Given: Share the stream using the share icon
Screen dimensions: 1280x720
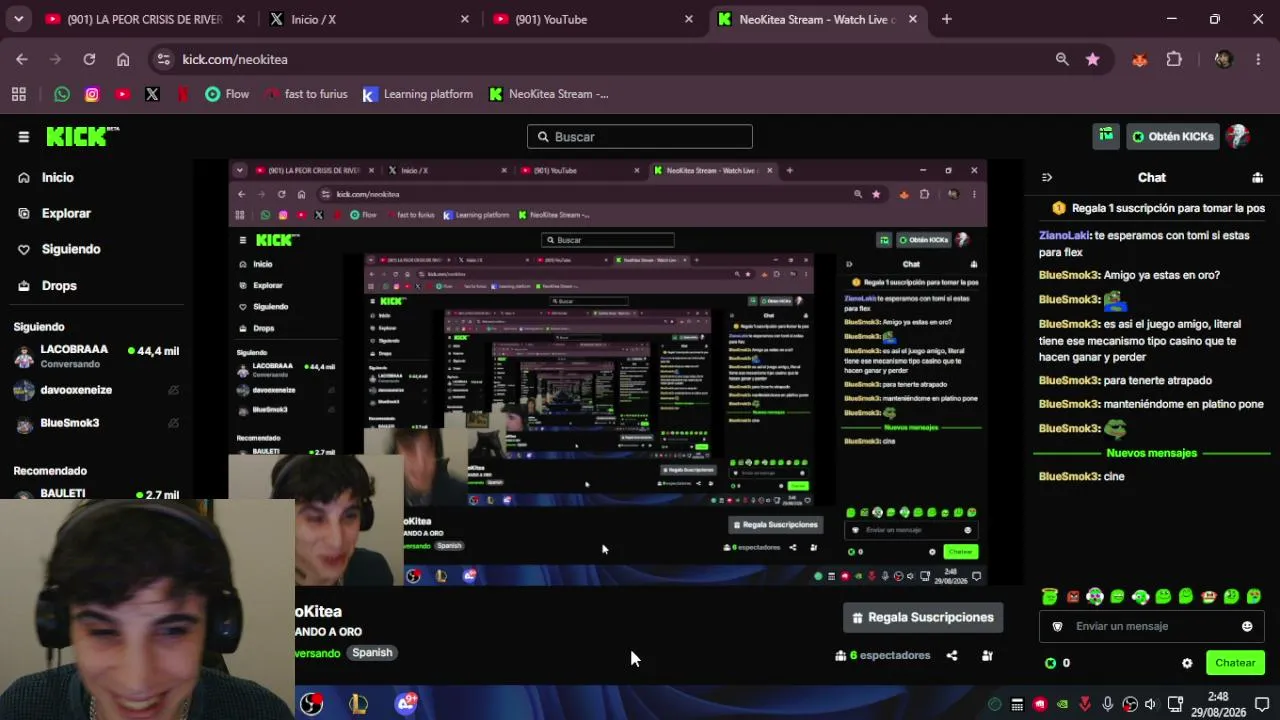Looking at the screenshot, I should pyautogui.click(x=952, y=656).
